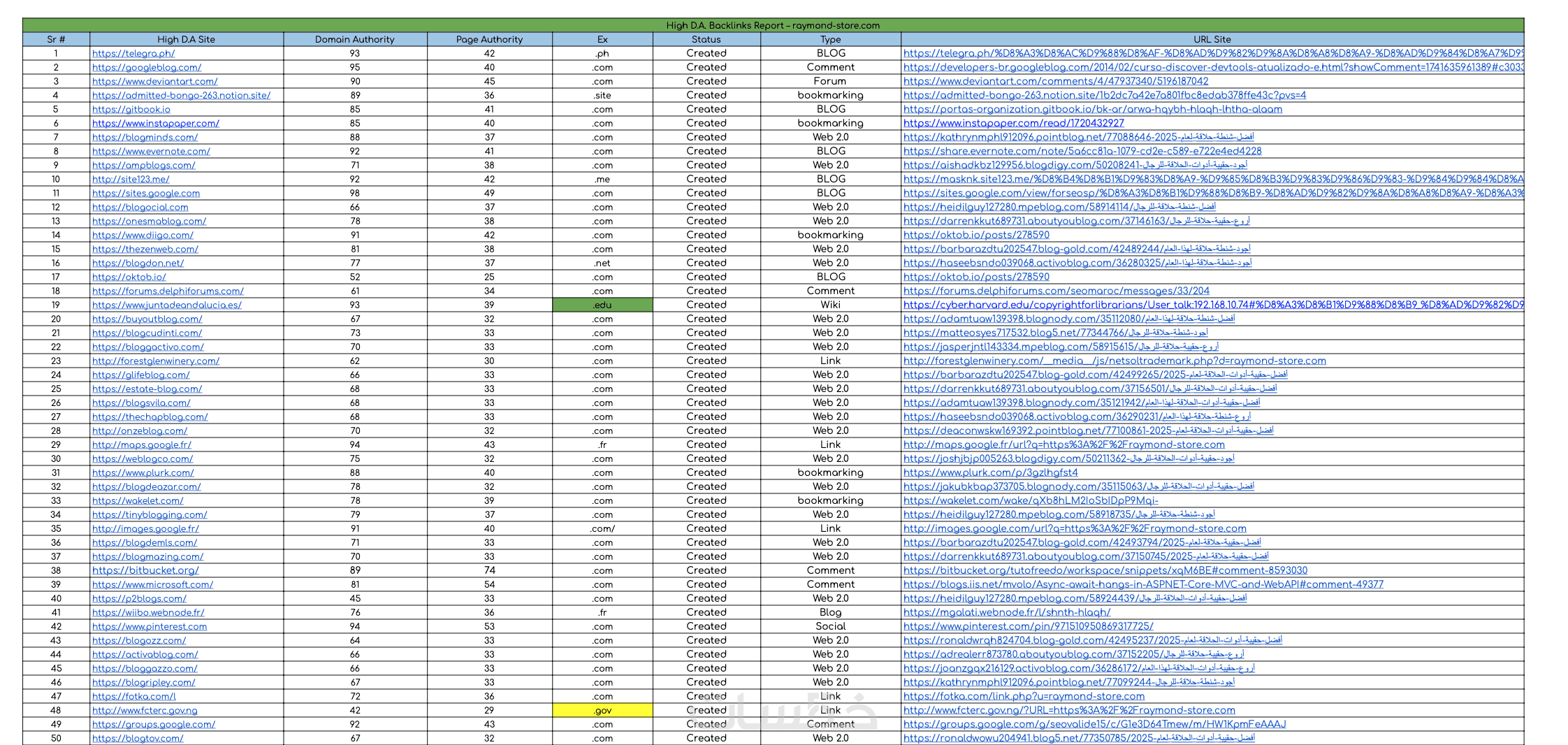This screenshot has height=745, width=1568.
Task: Select the 'Social' type cell
Action: tap(830, 626)
